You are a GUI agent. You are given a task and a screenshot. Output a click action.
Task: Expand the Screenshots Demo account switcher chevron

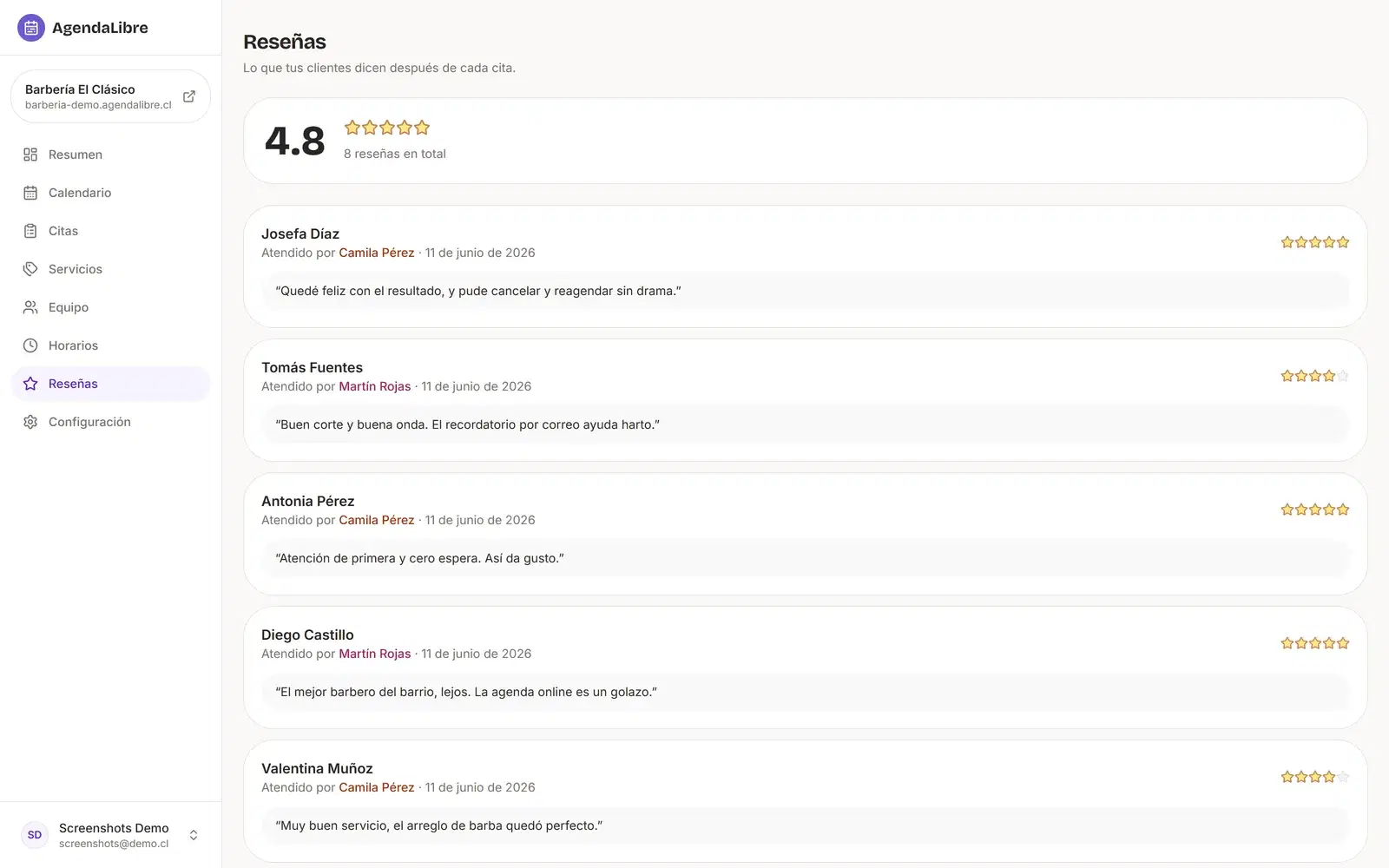[x=194, y=835]
